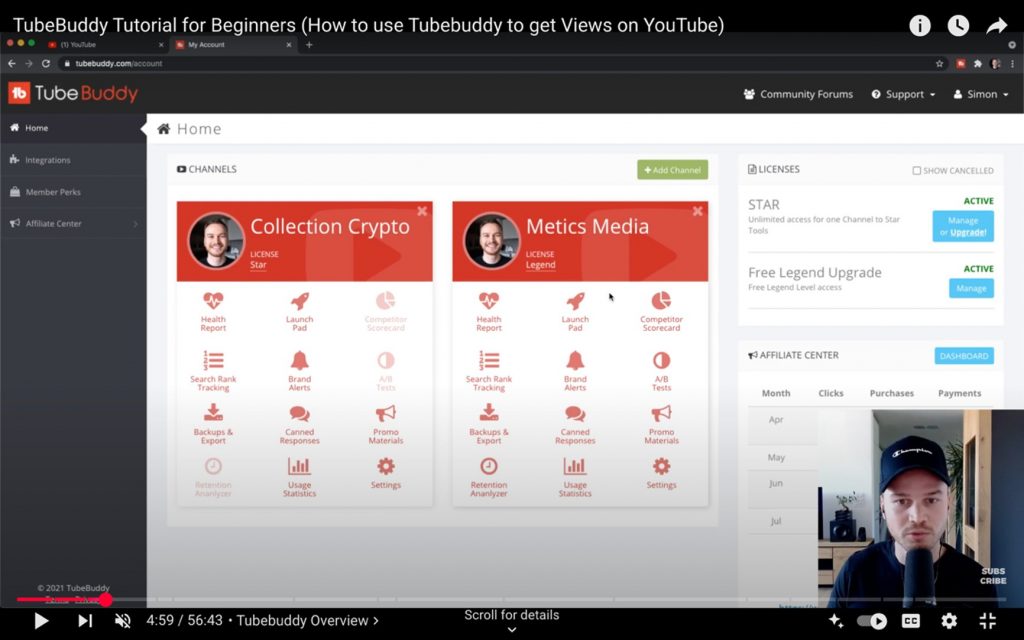1024x640 pixels.
Task: Open the Simon account dropdown
Action: click(x=981, y=94)
